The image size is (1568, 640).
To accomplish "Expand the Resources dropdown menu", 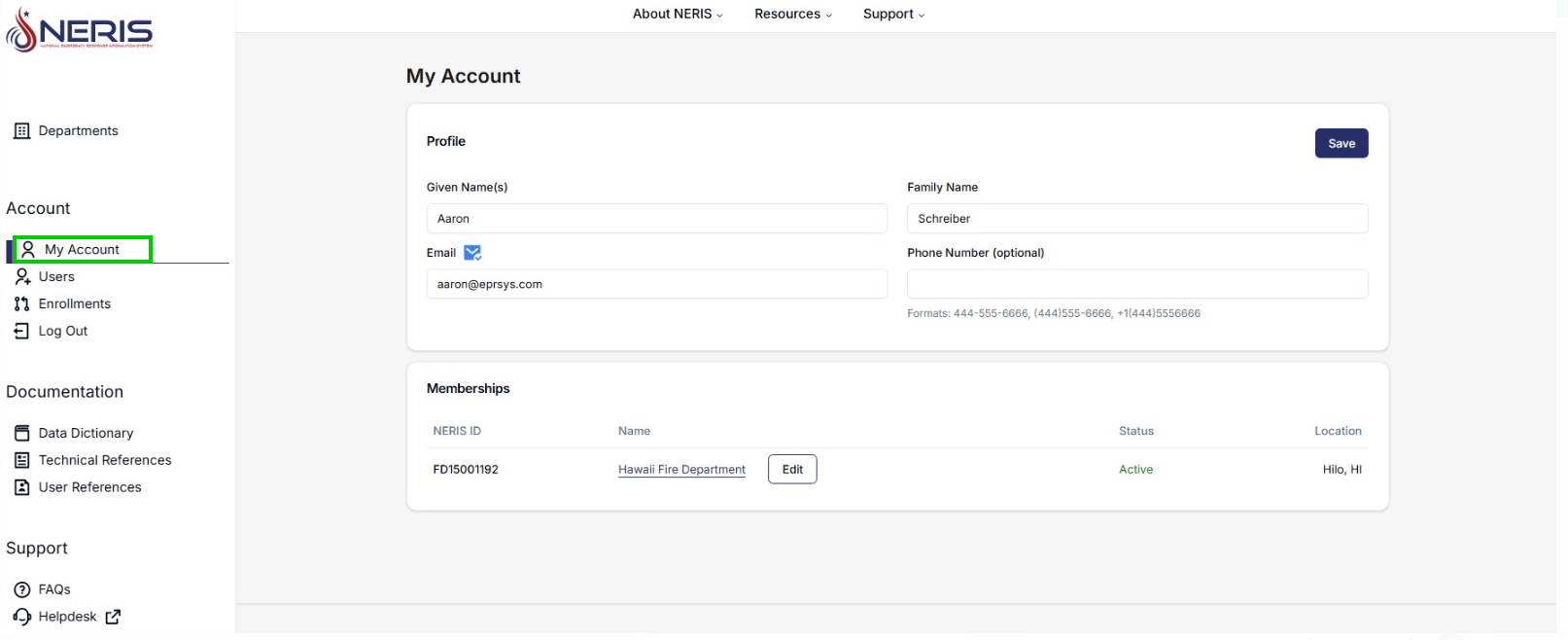I will [x=792, y=15].
